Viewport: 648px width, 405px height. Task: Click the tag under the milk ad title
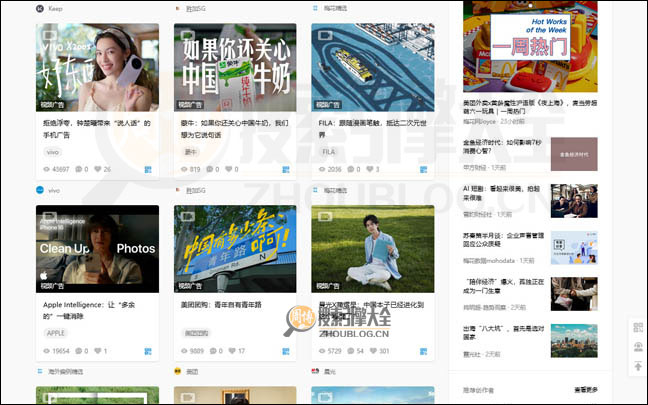point(190,152)
